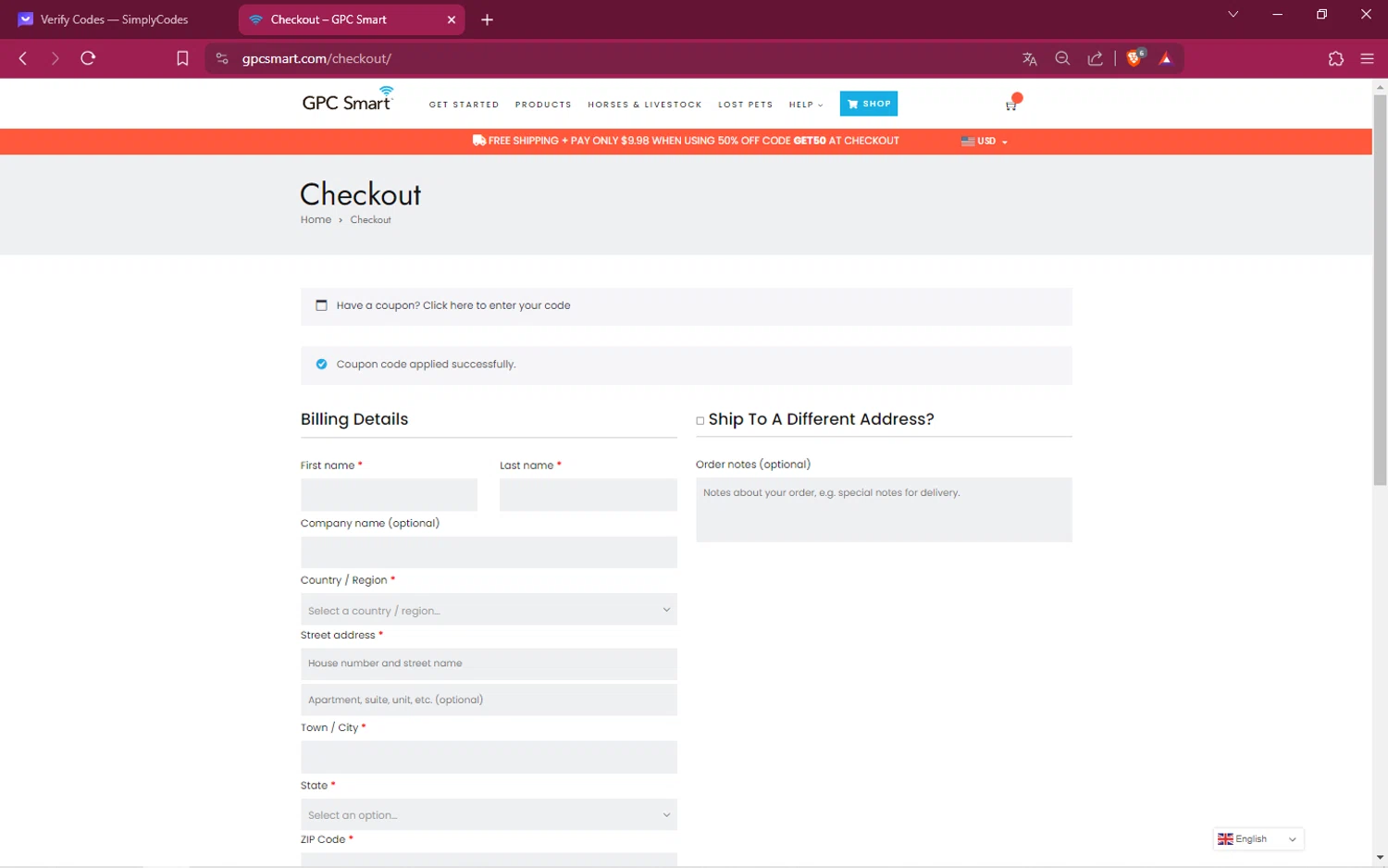1388x868 pixels.
Task: Focus the Last name field
Action: (x=589, y=495)
